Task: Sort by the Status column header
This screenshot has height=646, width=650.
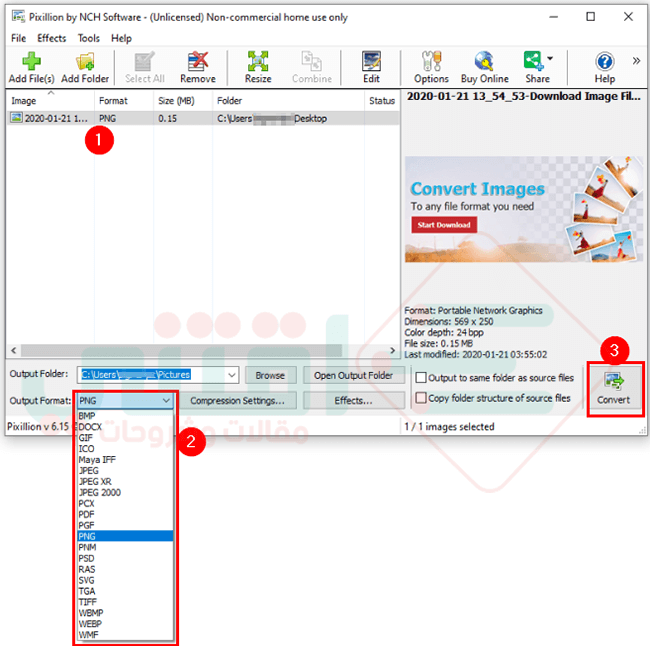Action: point(382,101)
